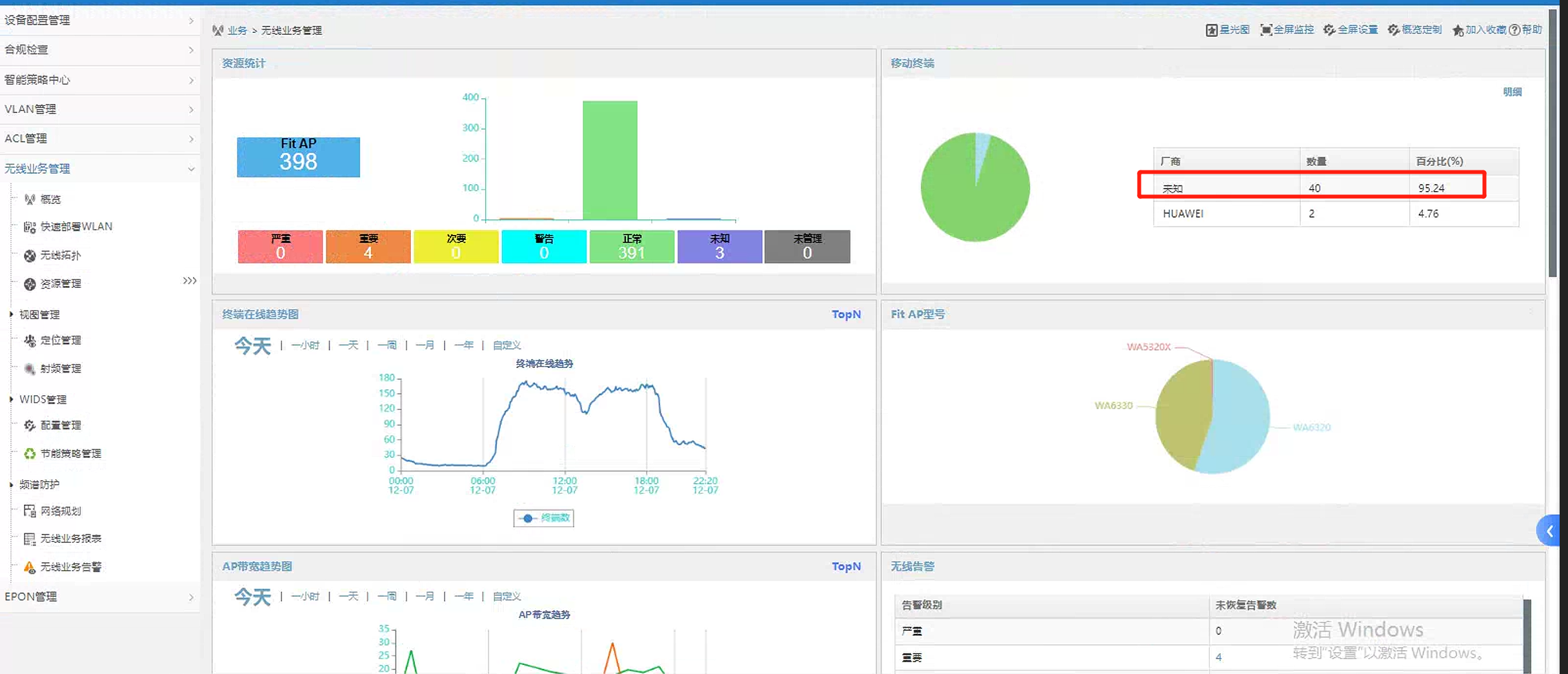Viewport: 1568px width, 674px height.
Task: Click the 无线告警 table scrollbar
Action: point(1527,637)
